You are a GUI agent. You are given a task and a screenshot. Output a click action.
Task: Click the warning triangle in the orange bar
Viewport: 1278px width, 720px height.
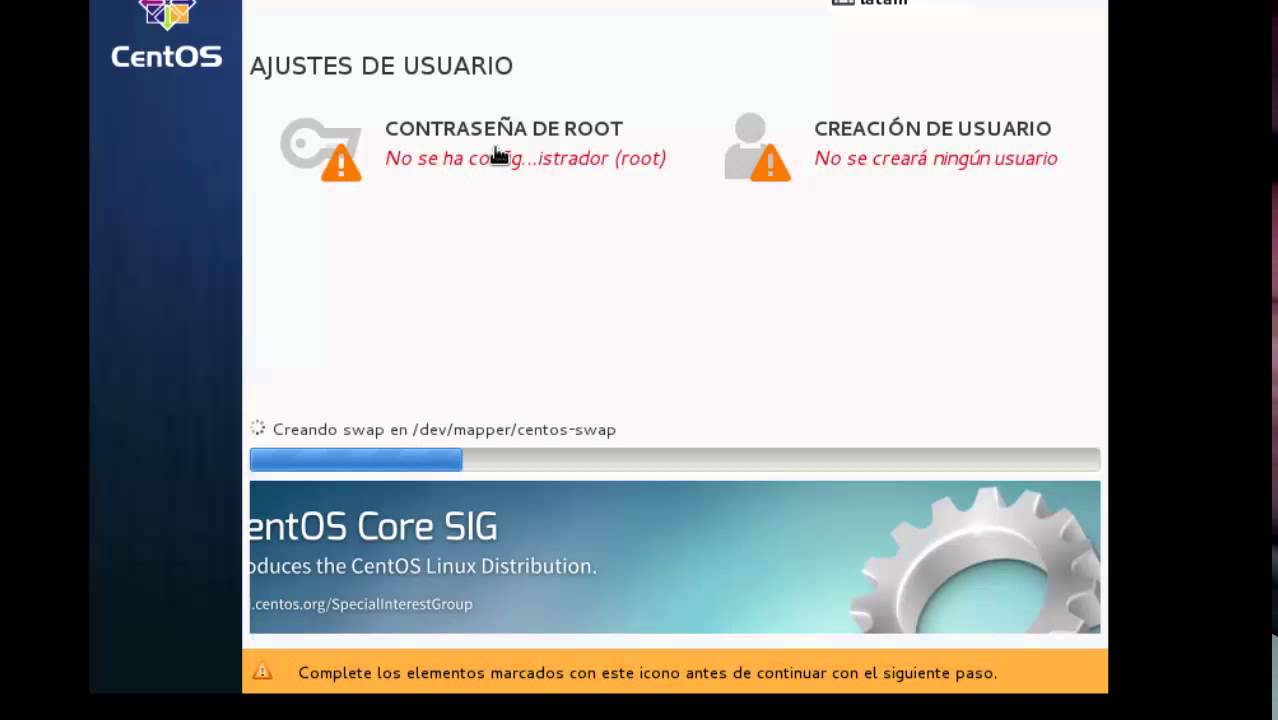(262, 672)
